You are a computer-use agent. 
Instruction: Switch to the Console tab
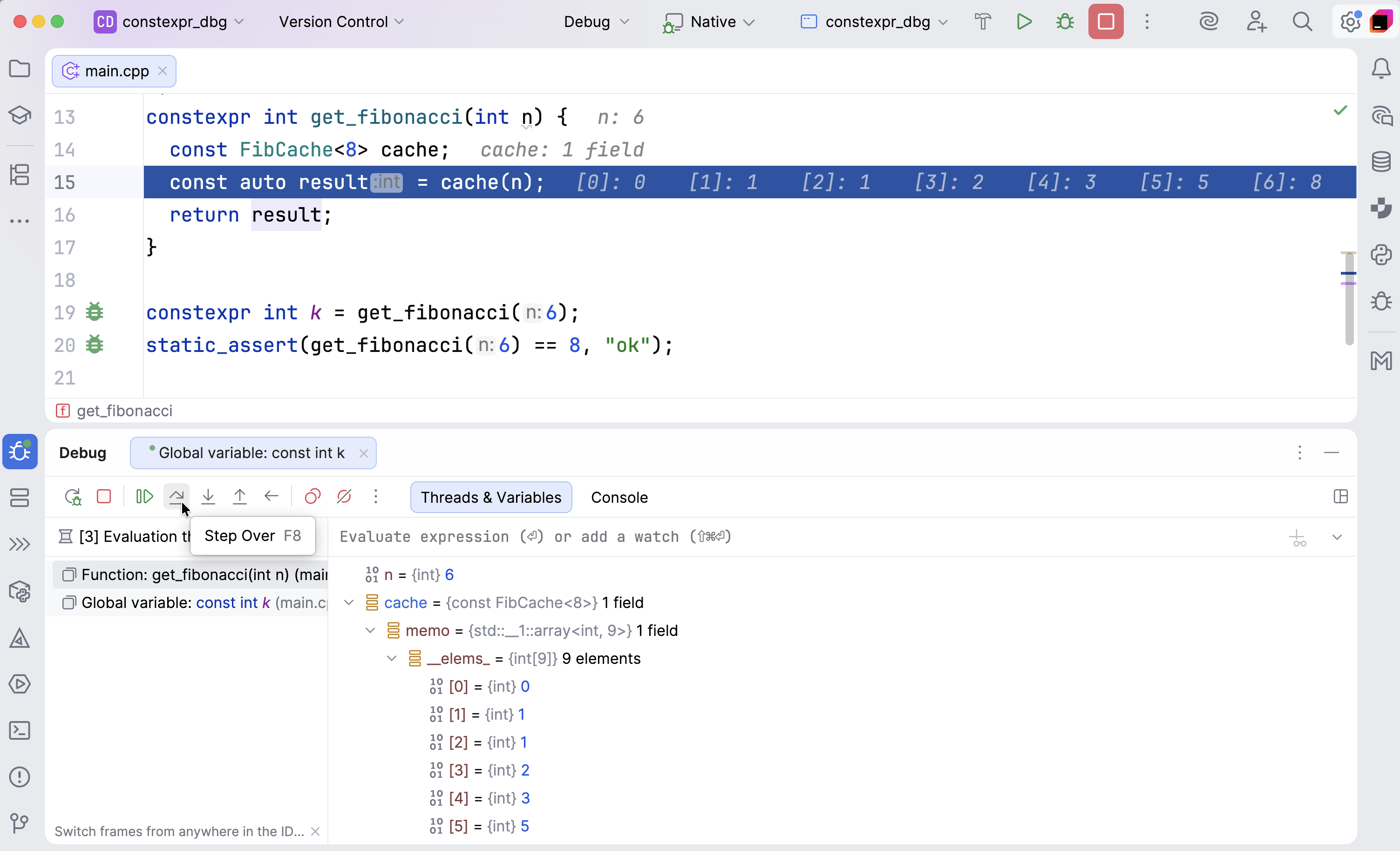(x=619, y=498)
